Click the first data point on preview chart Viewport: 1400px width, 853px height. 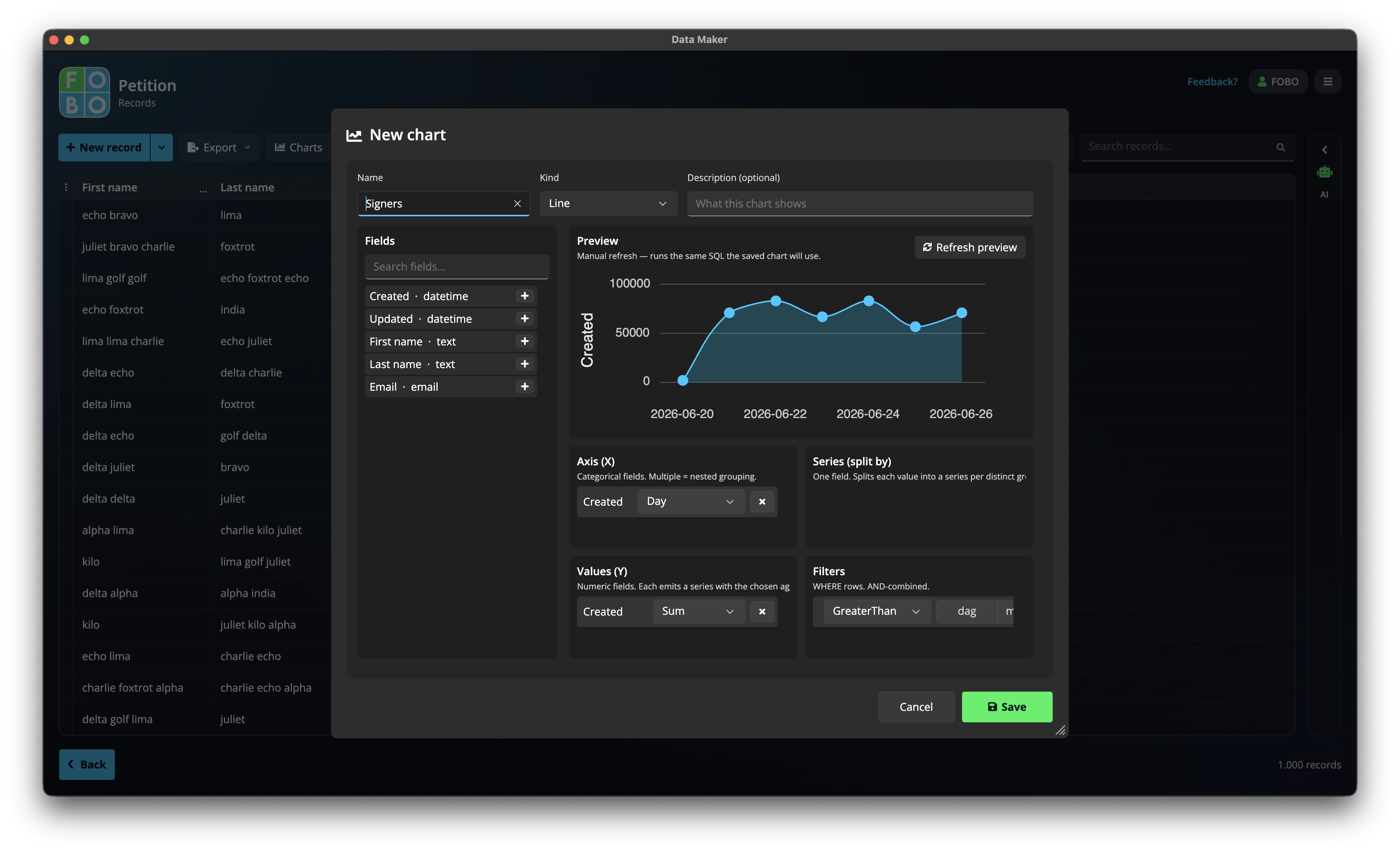pos(683,381)
